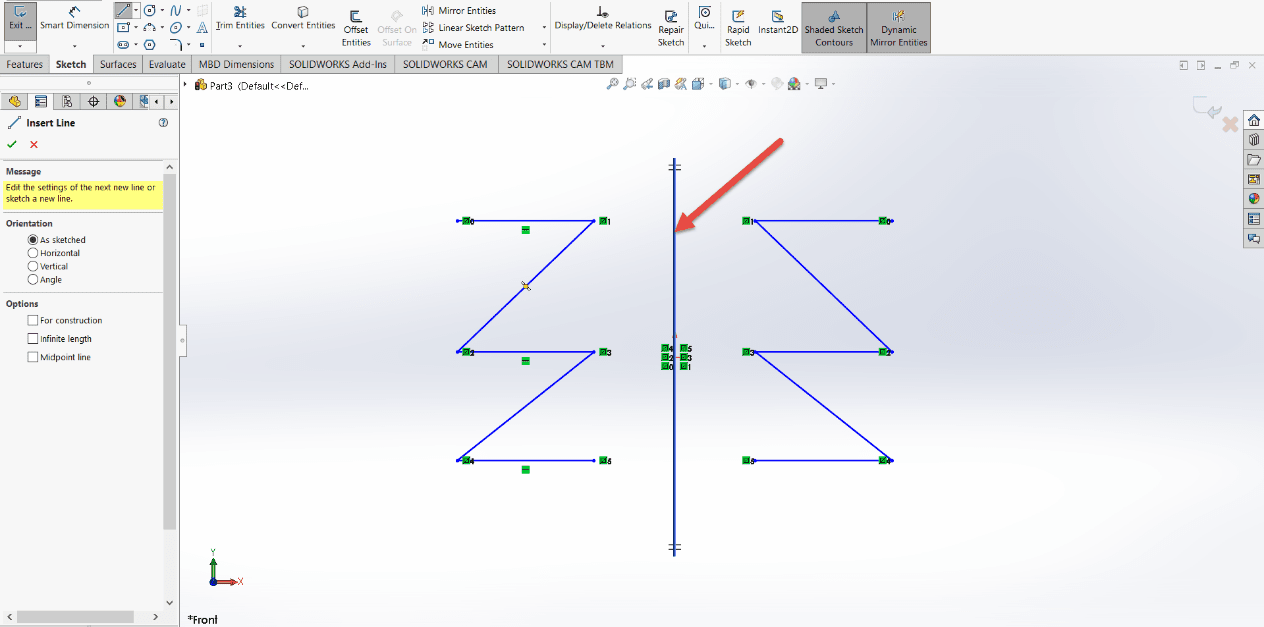
Task: Select the Trim Entities tool
Action: click(240, 18)
